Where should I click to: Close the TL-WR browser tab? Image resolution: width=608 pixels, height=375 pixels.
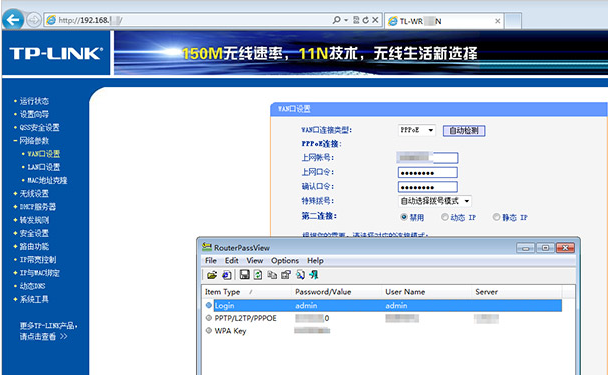point(497,21)
